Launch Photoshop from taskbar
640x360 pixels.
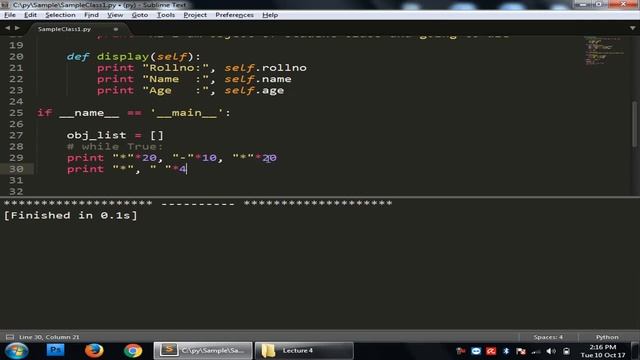(56, 350)
